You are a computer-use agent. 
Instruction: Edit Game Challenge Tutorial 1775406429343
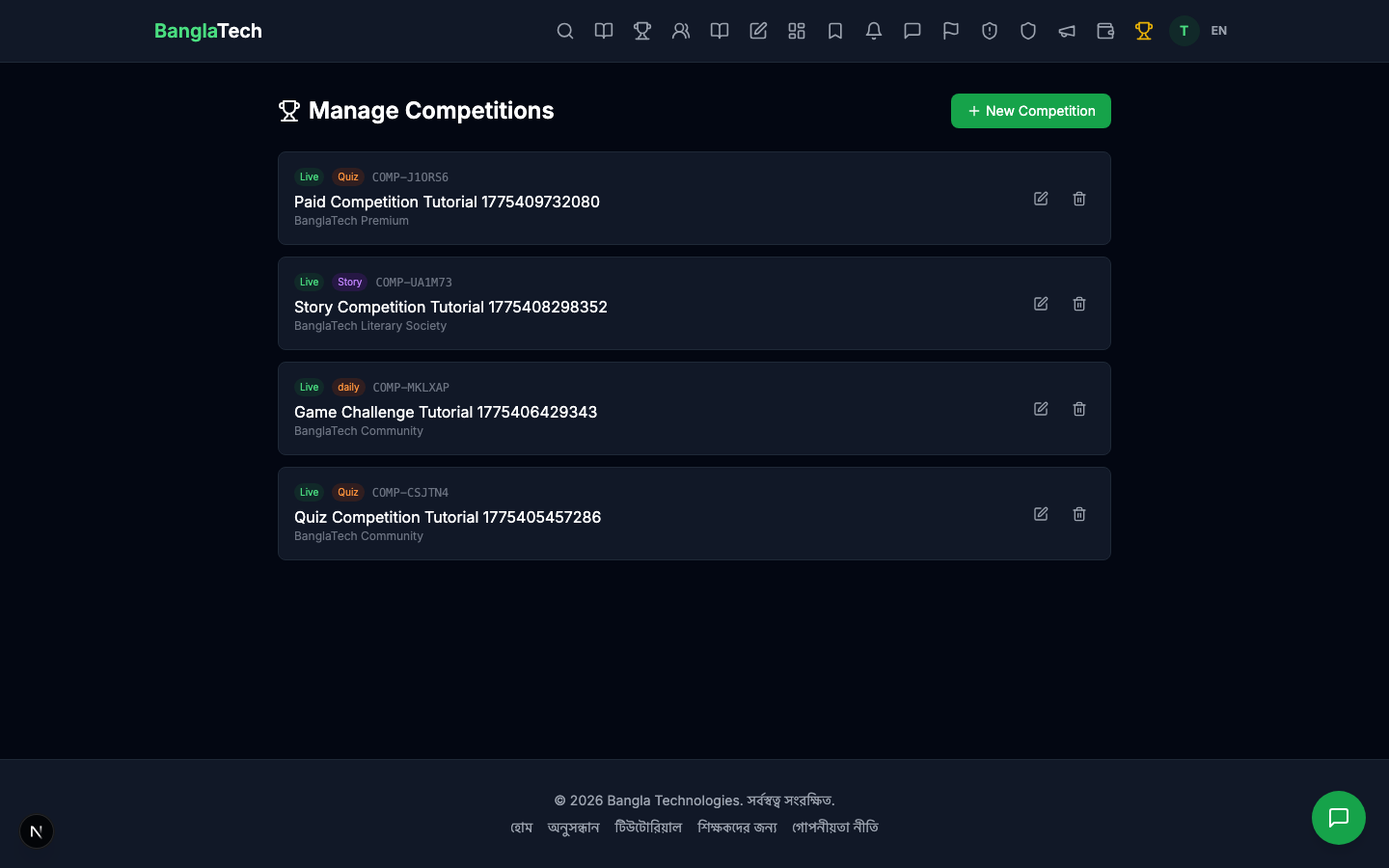coord(1041,409)
